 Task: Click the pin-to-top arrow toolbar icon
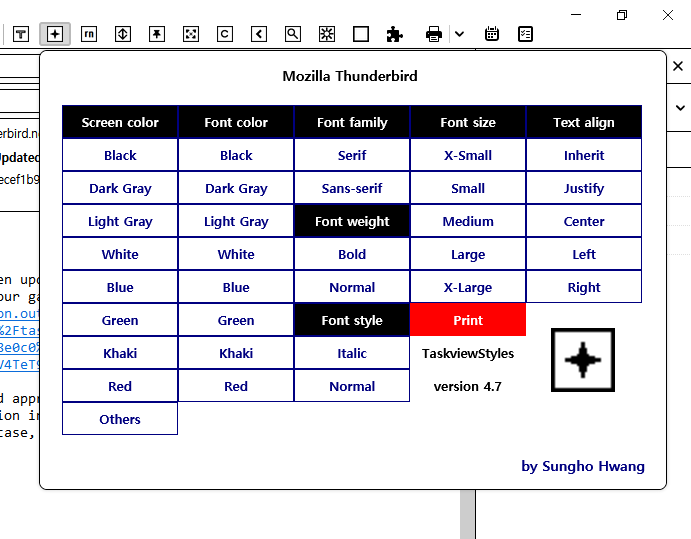pos(157,34)
